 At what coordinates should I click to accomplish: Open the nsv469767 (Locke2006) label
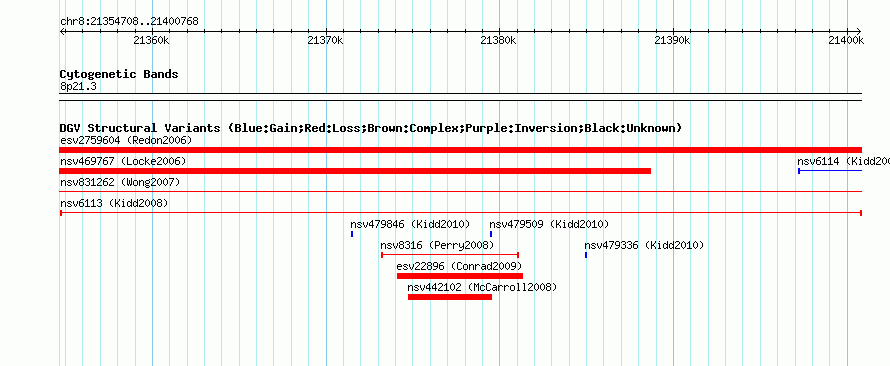coord(123,162)
